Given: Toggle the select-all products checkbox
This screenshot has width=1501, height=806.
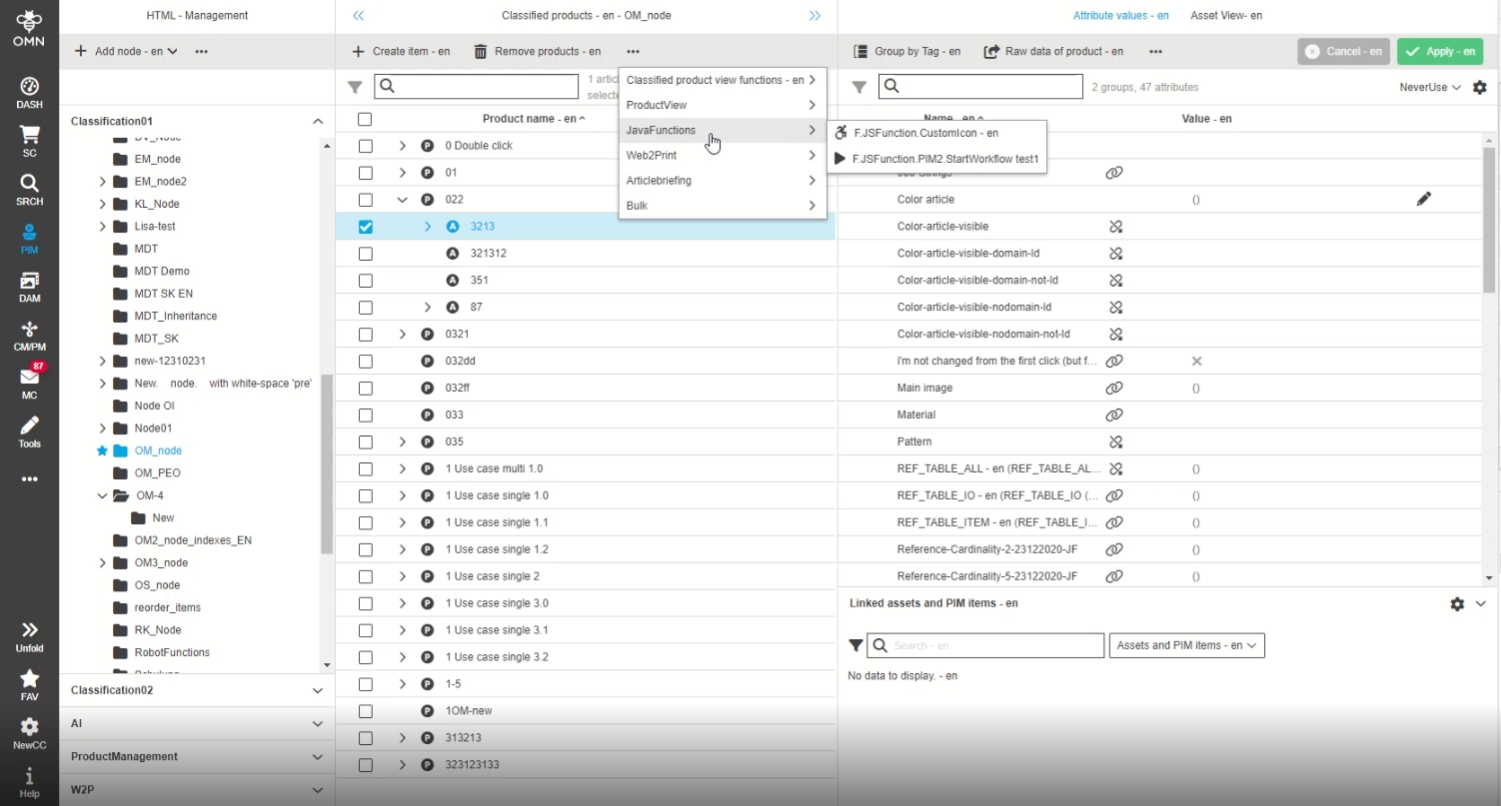Looking at the screenshot, I should [x=365, y=119].
